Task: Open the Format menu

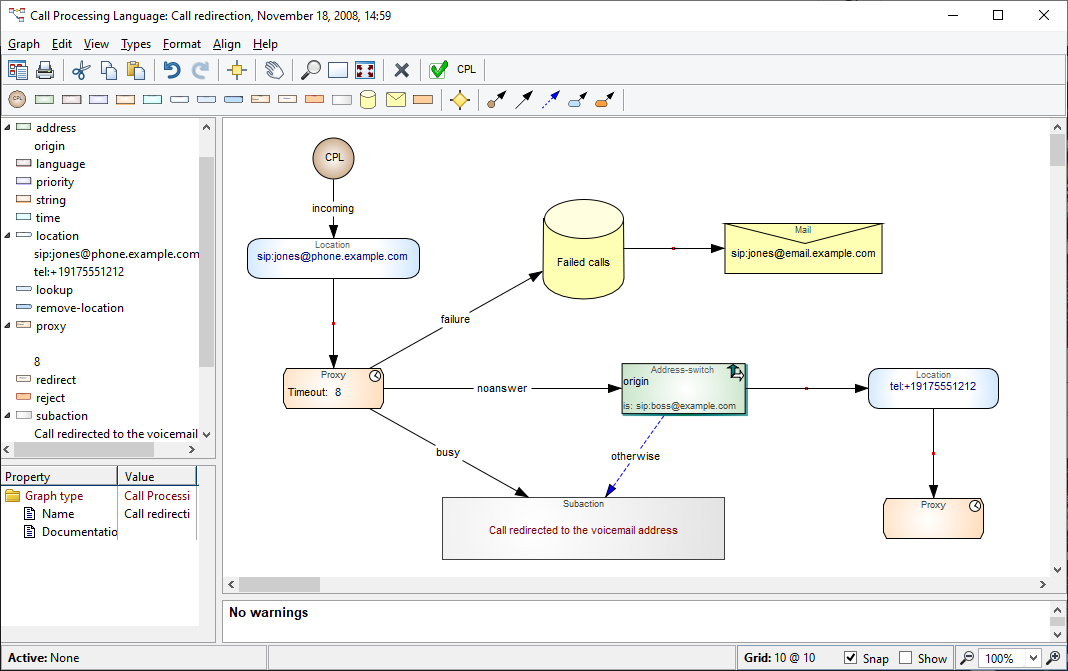Action: pyautogui.click(x=182, y=44)
